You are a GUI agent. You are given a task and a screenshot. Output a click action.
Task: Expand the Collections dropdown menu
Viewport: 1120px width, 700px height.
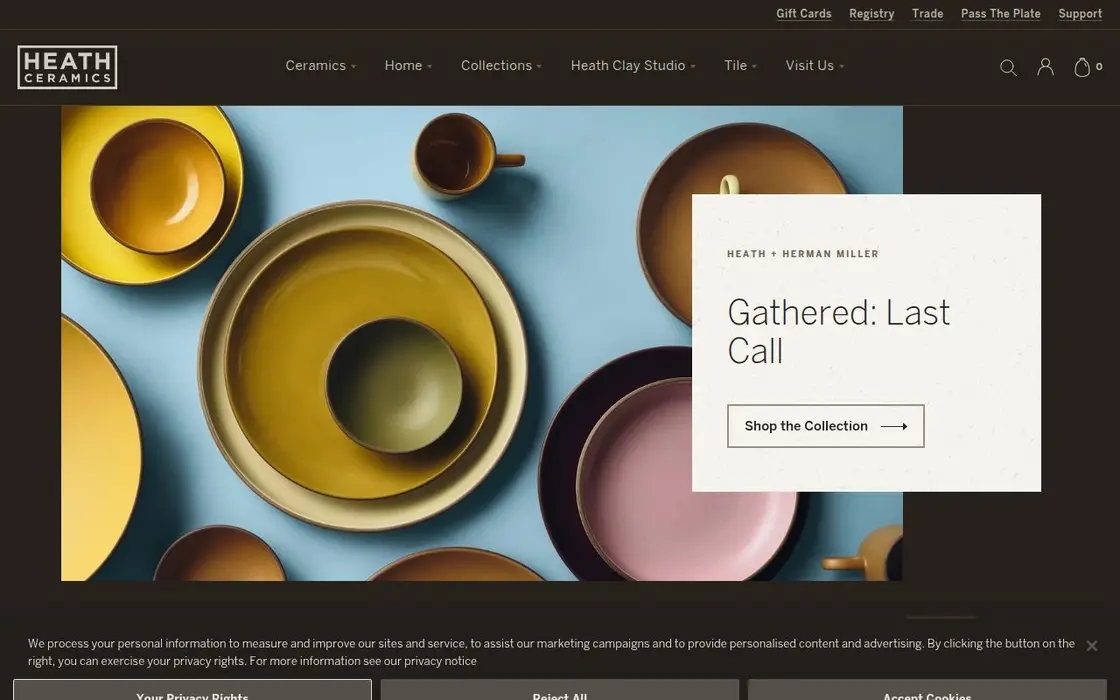(501, 66)
